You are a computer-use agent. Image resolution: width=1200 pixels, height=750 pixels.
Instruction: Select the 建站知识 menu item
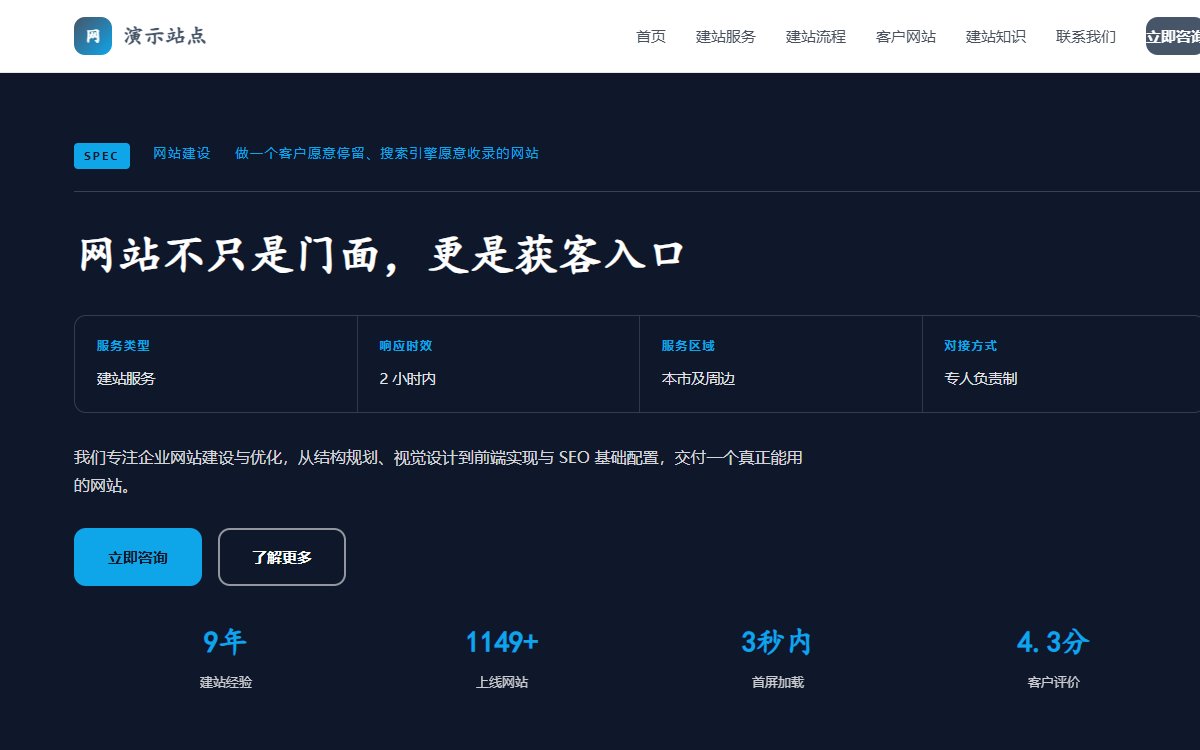[x=996, y=36]
